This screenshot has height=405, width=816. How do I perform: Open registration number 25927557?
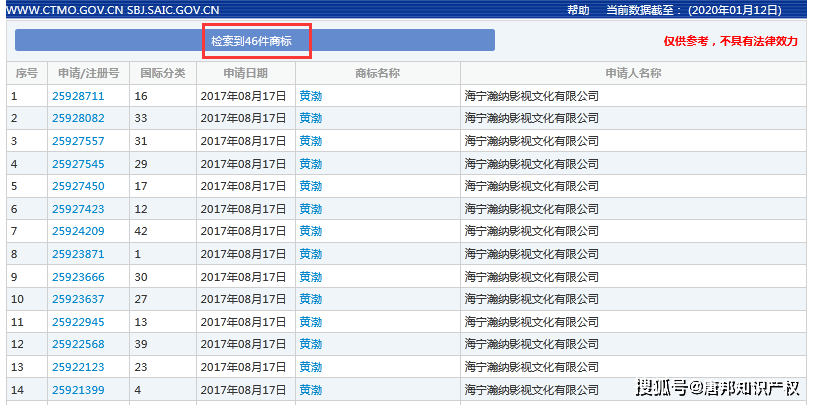coord(78,141)
